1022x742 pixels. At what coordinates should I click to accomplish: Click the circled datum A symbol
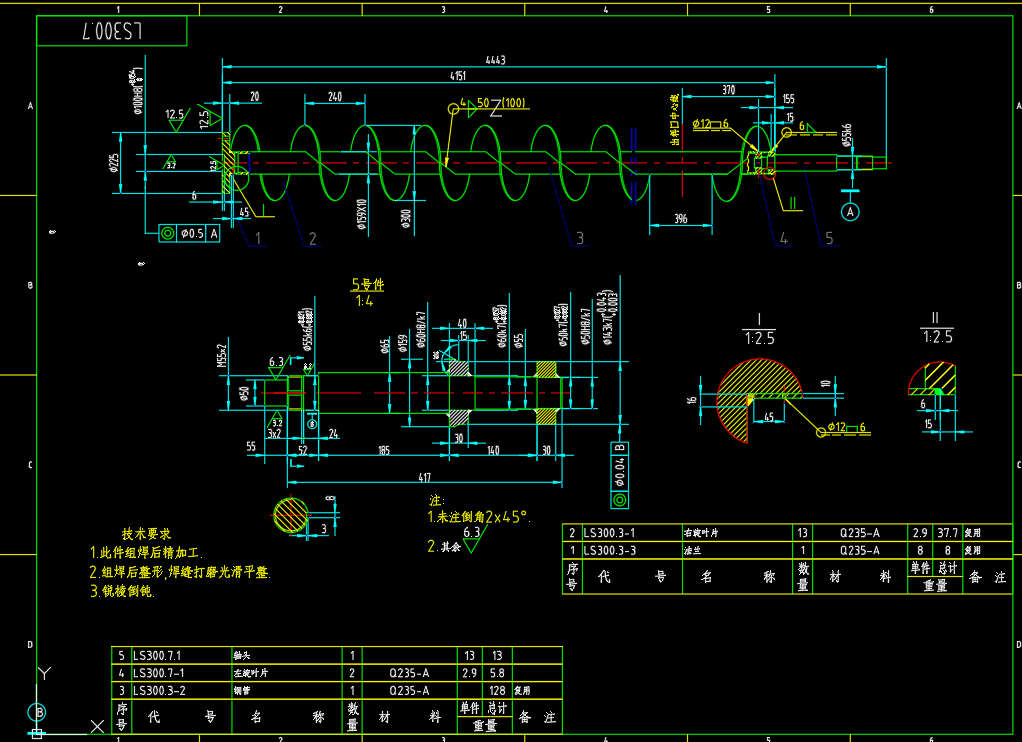click(850, 212)
